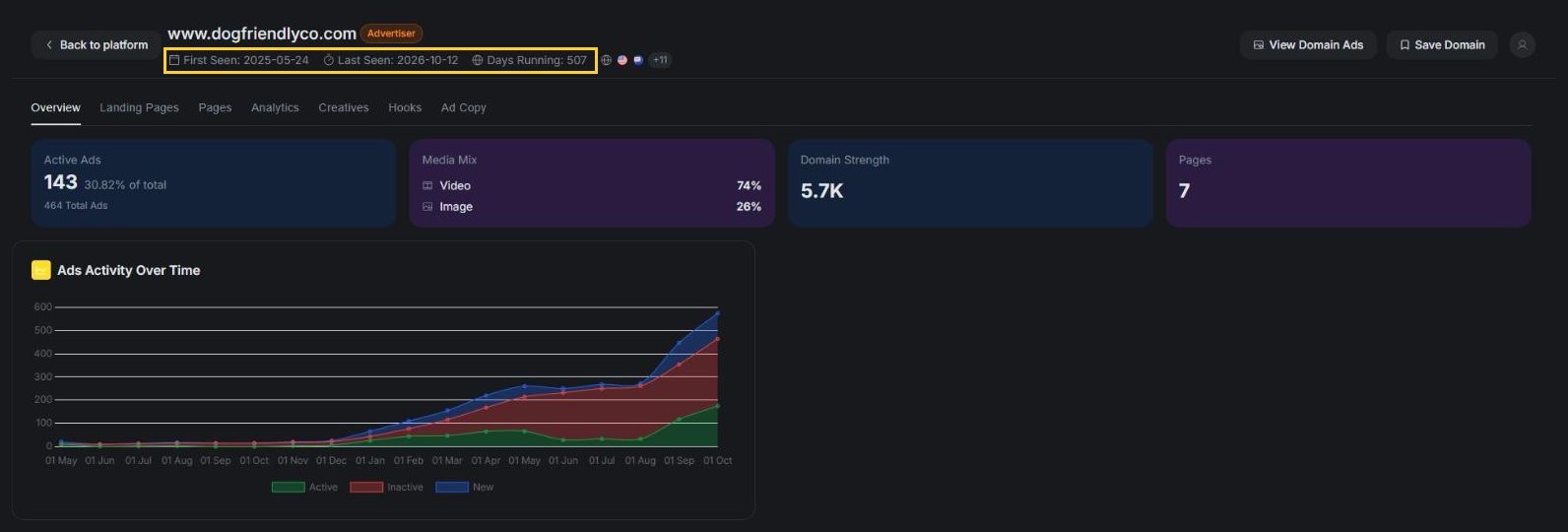Screen dimensions: 1568x532
Task: Click the globe icon before country flags
Action: tap(607, 60)
